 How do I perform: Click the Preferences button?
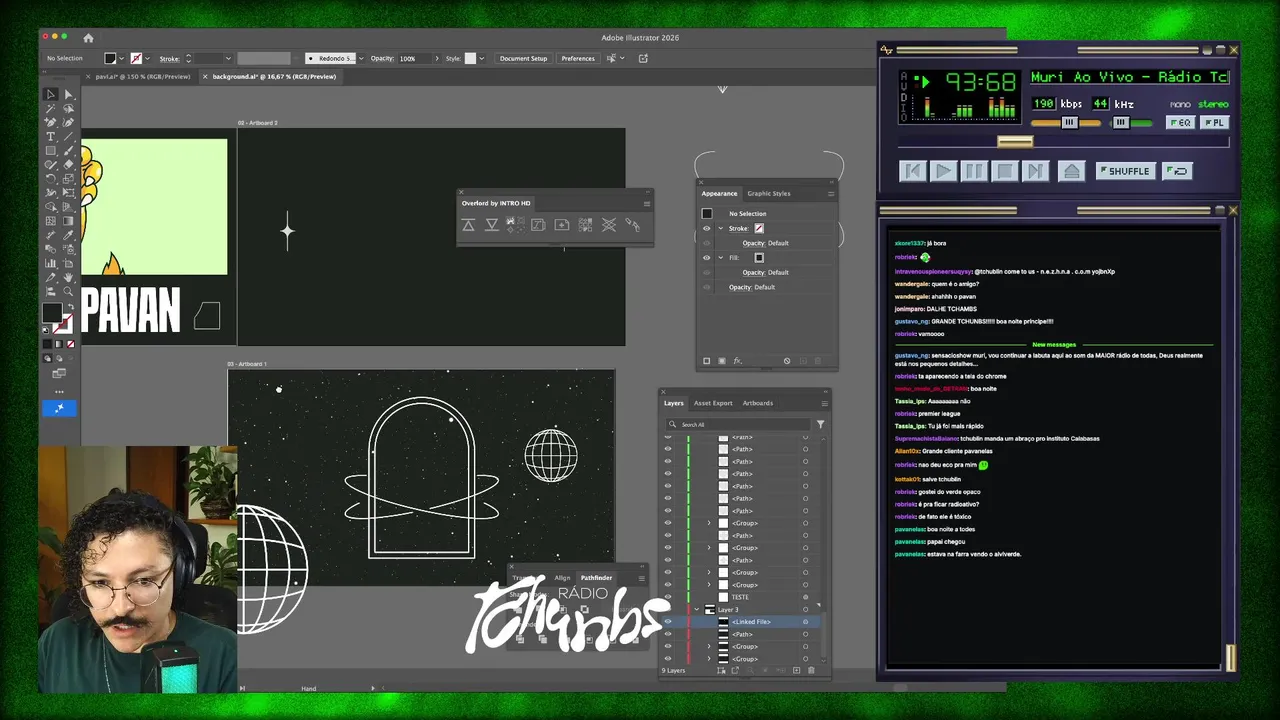coord(577,58)
